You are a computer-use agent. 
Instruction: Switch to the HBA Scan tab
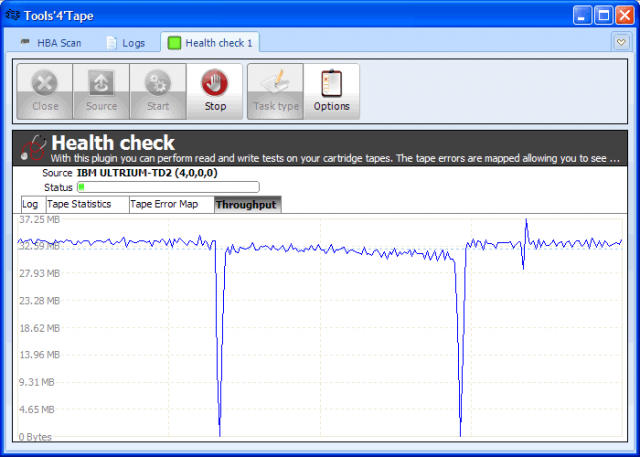55,43
